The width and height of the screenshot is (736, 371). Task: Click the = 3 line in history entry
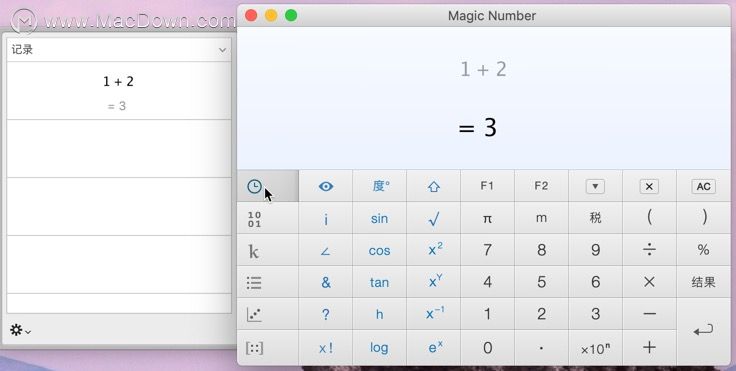117,106
